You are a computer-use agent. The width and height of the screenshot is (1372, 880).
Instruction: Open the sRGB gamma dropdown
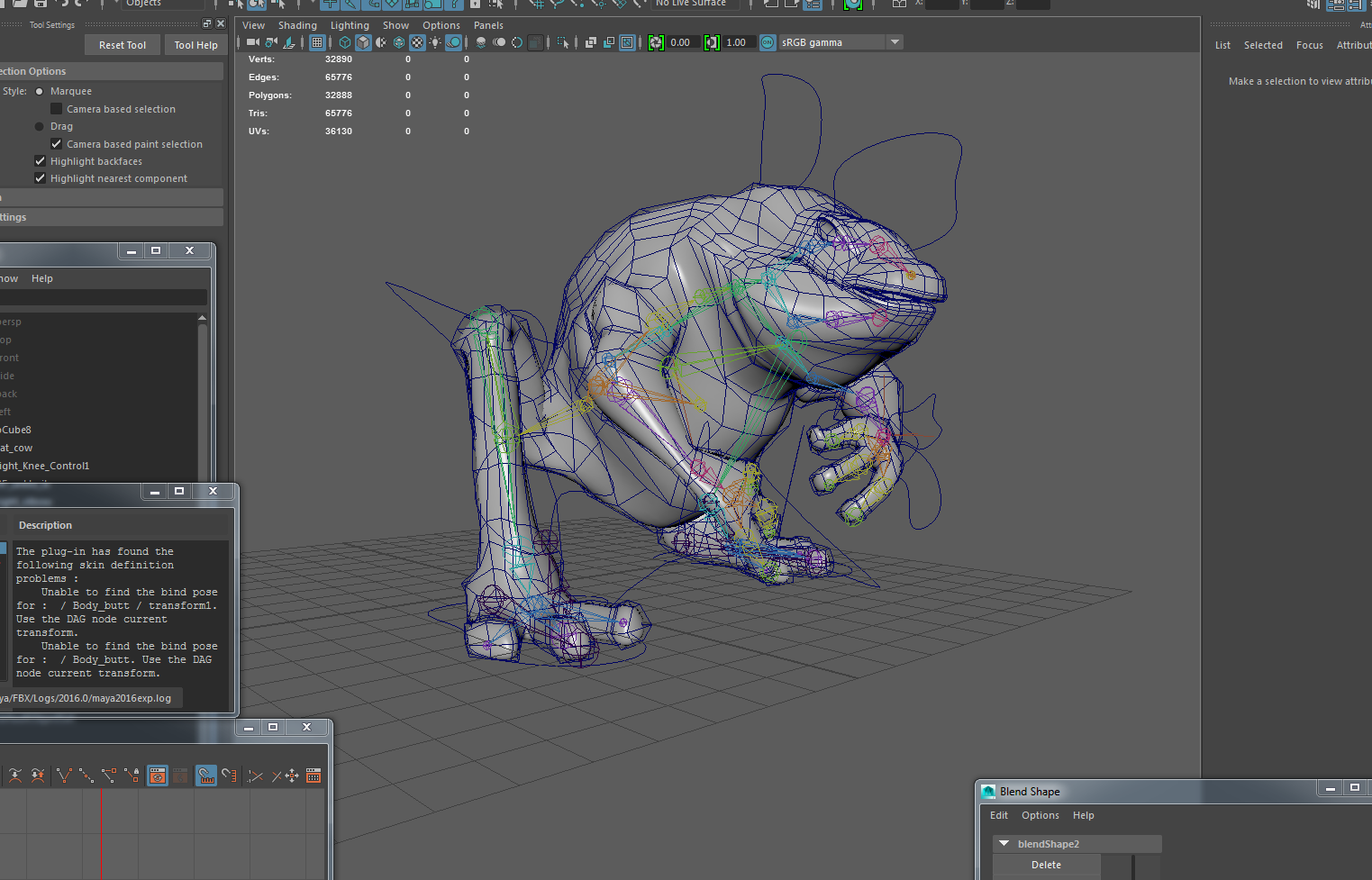point(894,42)
